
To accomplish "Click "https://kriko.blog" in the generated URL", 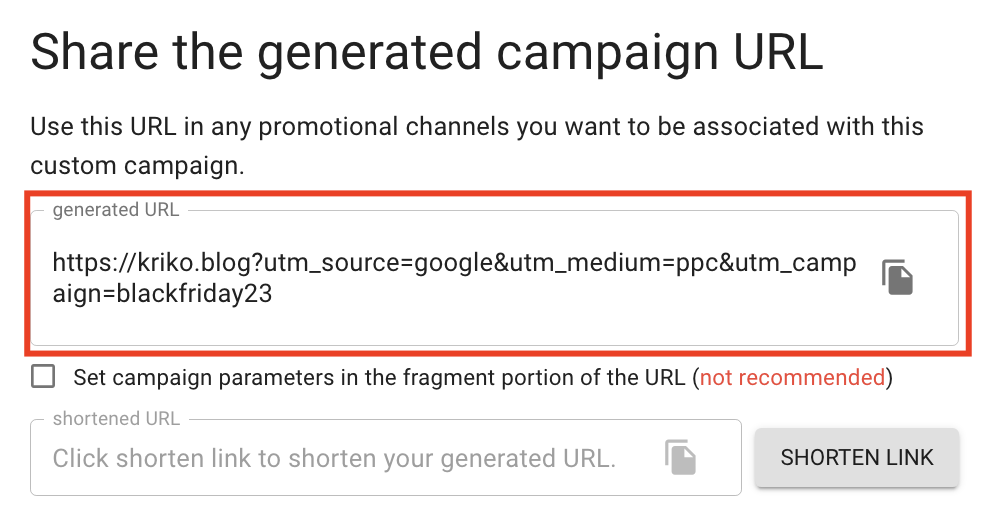I will click(157, 263).
